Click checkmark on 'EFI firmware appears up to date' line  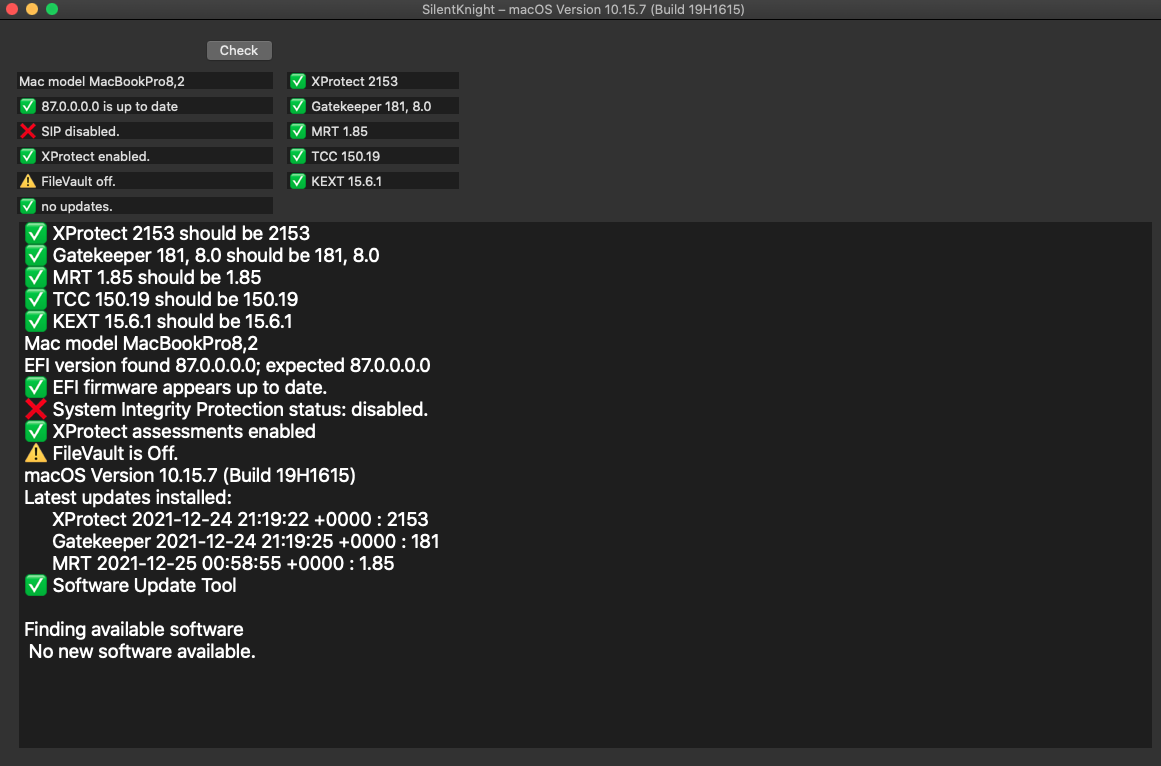pyautogui.click(x=36, y=387)
